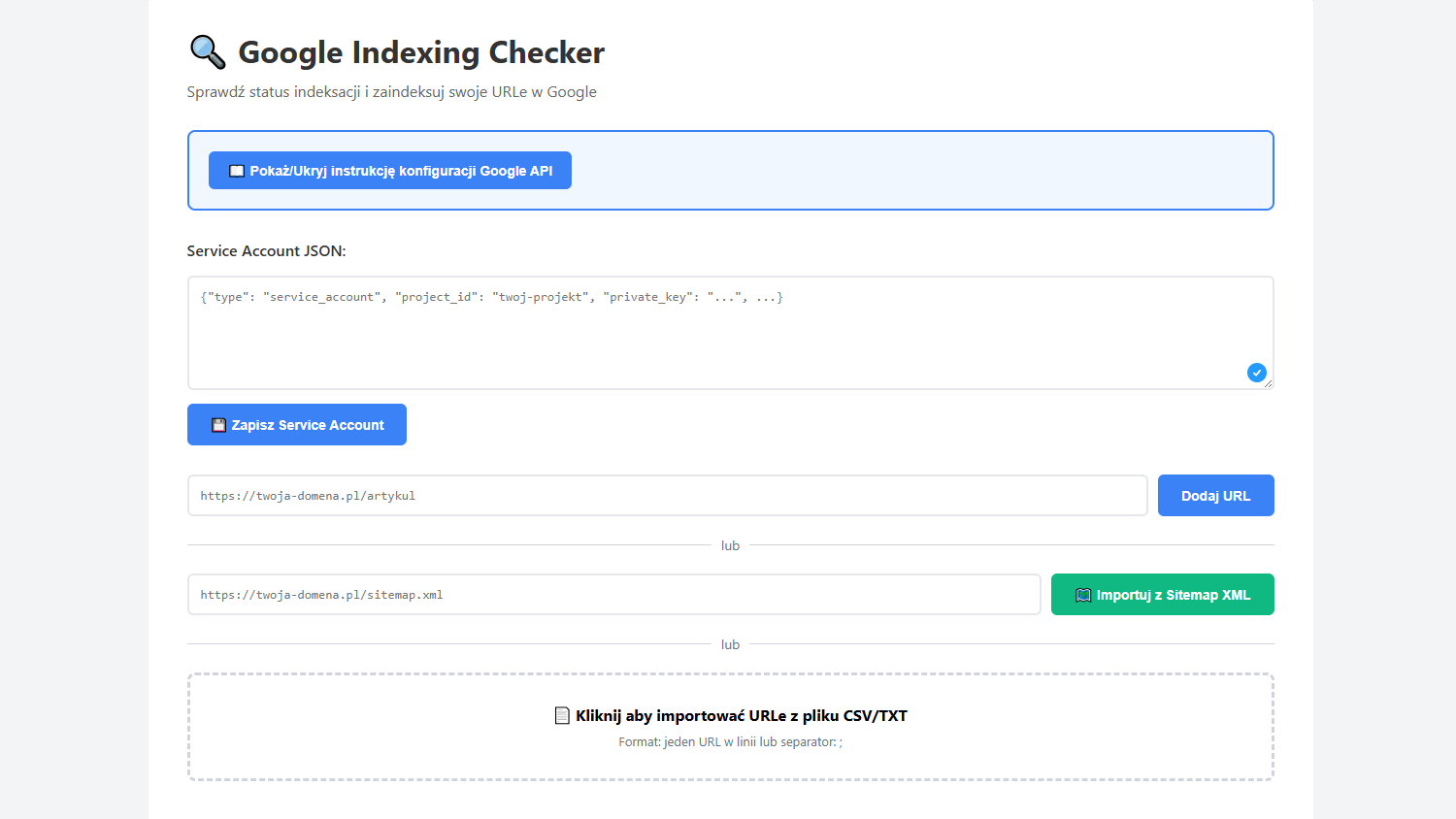Focus the sitemap.xml URL input field
This screenshot has width=1456, height=819.
(x=613, y=595)
